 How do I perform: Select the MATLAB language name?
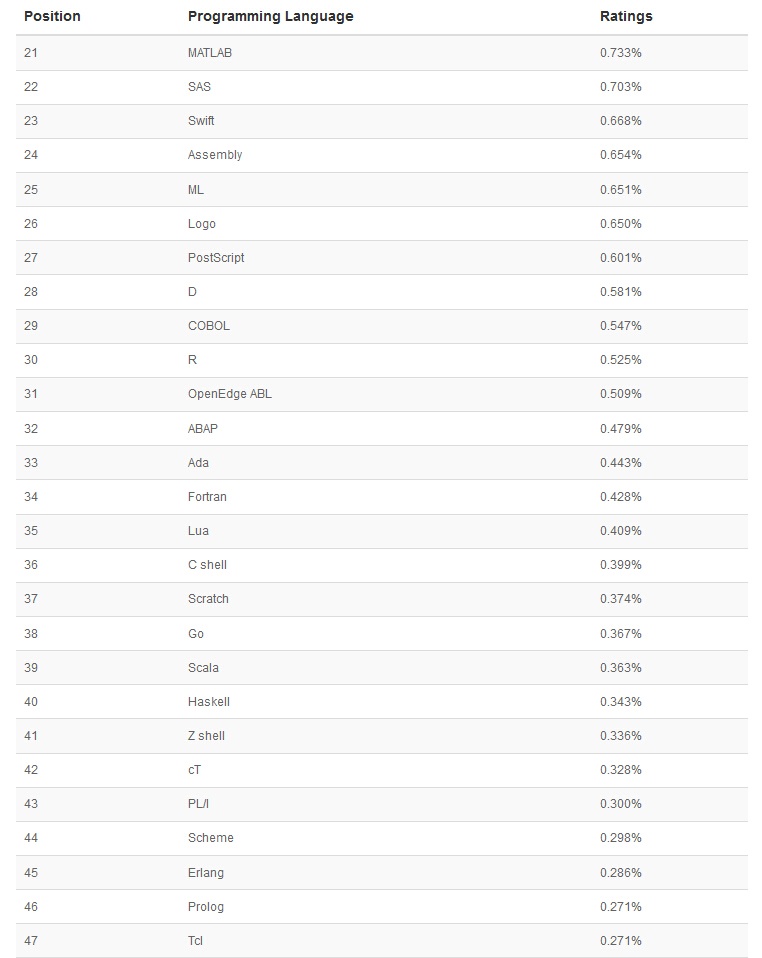[209, 53]
